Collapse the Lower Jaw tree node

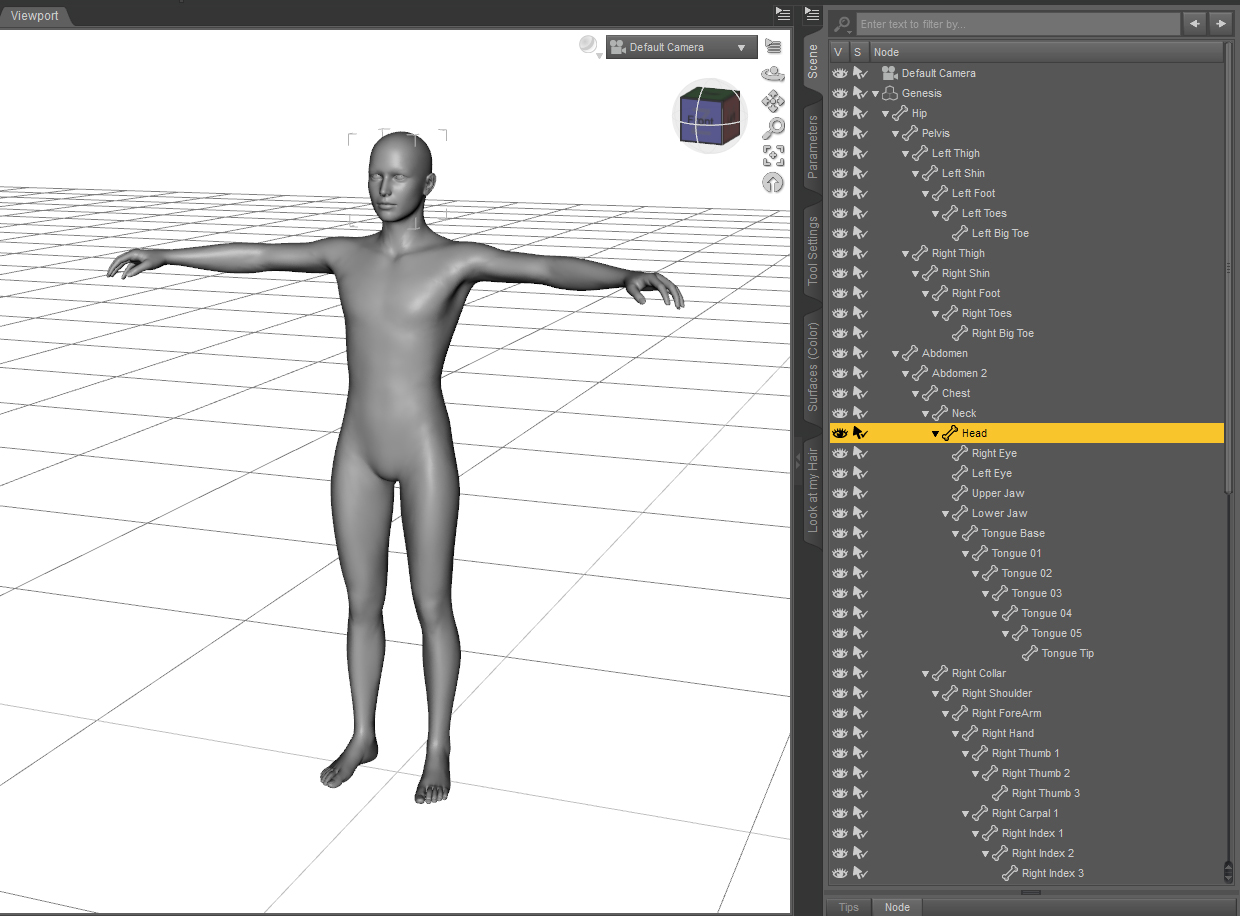(945, 513)
